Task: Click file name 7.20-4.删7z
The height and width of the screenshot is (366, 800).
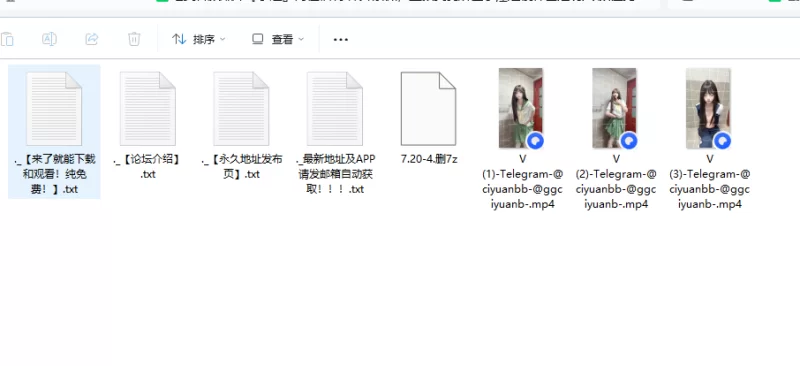Action: pos(429,159)
